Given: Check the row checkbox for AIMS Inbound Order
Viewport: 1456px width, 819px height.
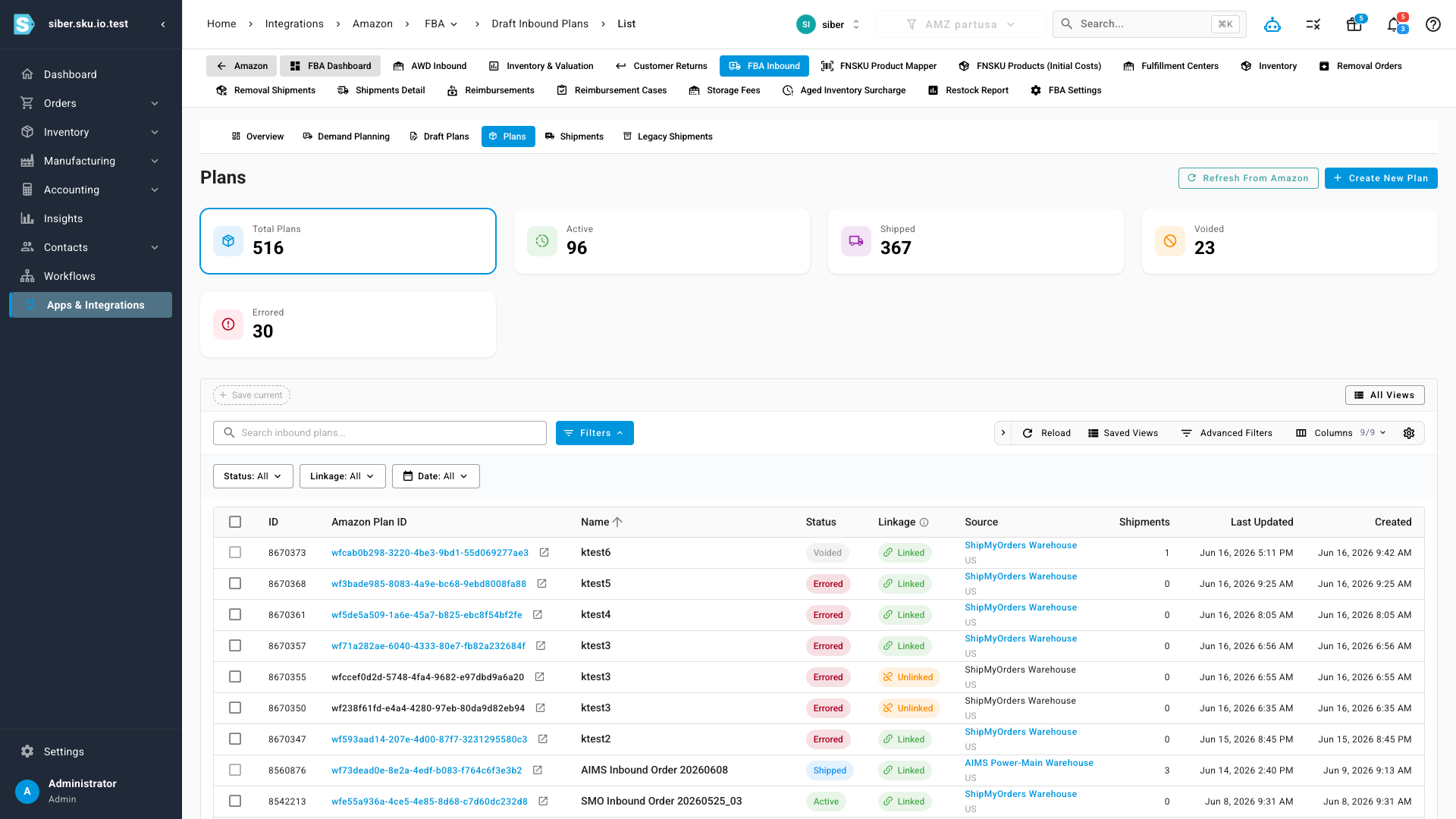Looking at the screenshot, I should coord(235,770).
